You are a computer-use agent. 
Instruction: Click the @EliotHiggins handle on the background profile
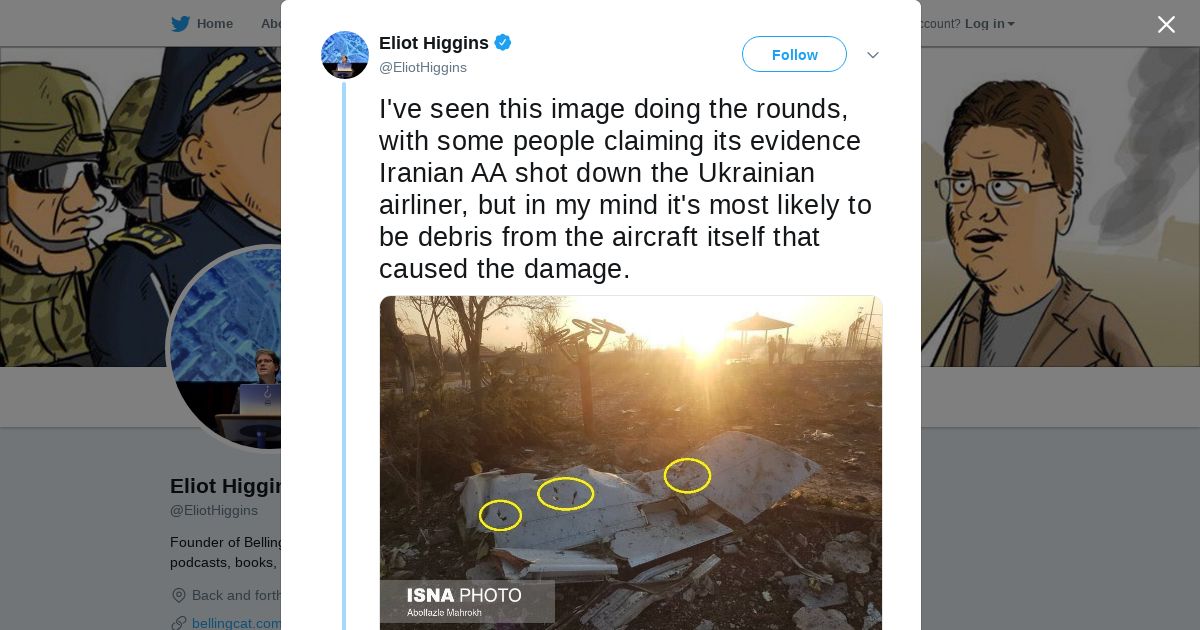(214, 510)
